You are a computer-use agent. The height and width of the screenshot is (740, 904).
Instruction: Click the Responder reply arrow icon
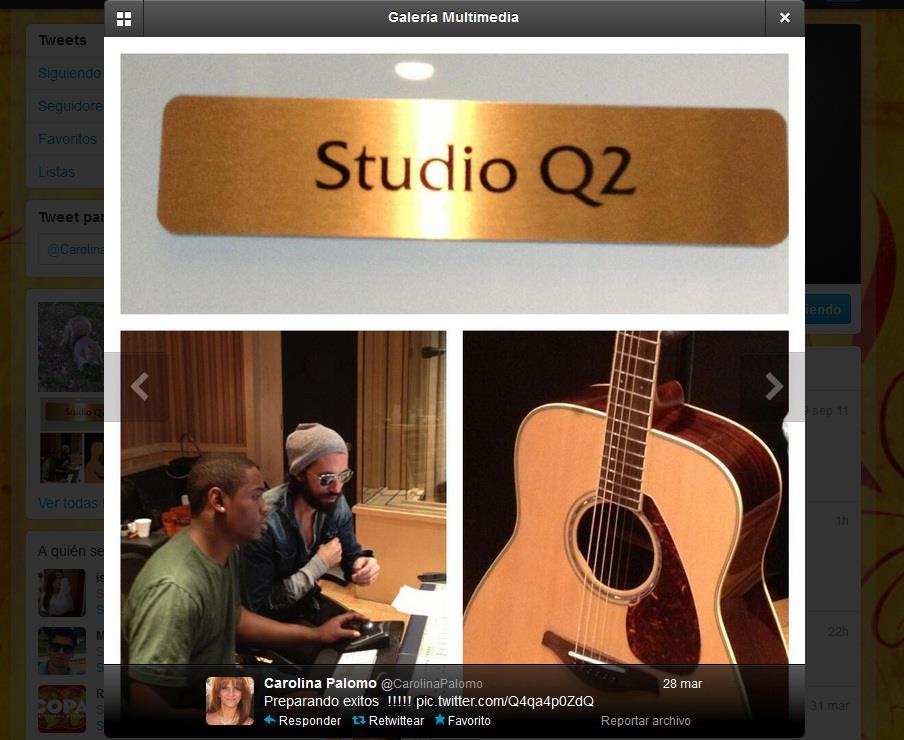[269, 720]
